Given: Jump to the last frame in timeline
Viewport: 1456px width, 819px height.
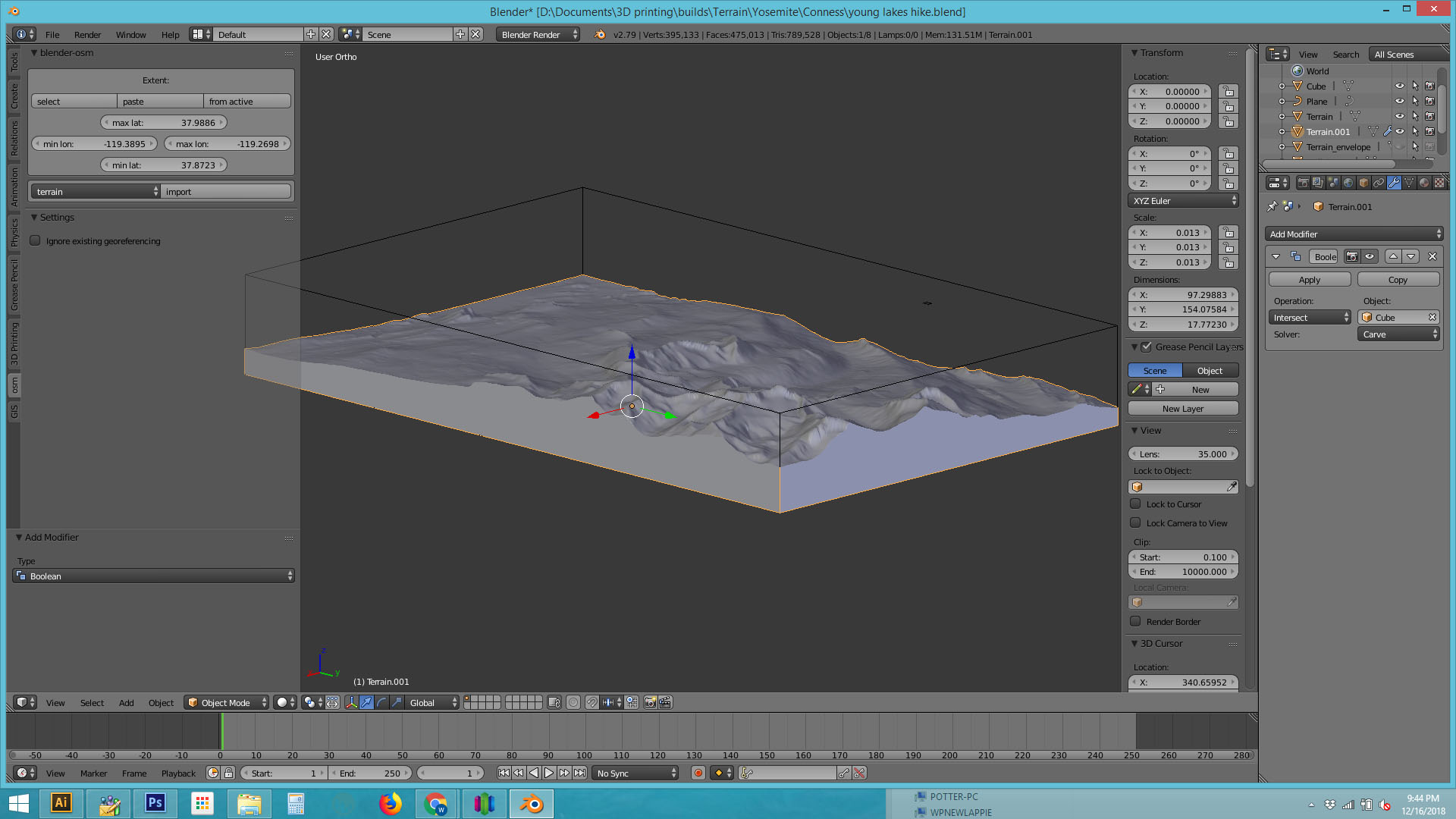Looking at the screenshot, I should (579, 773).
